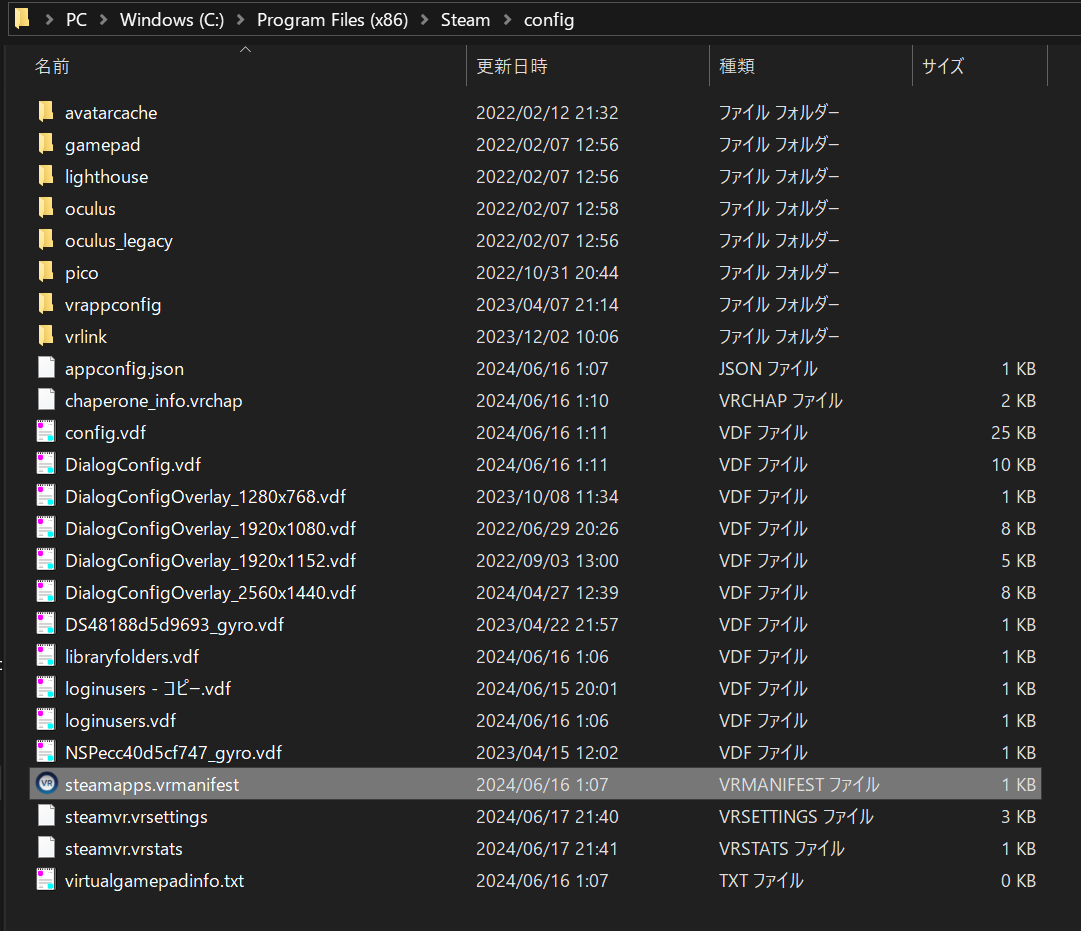Click the steamvr.vrstats file icon

[46, 848]
